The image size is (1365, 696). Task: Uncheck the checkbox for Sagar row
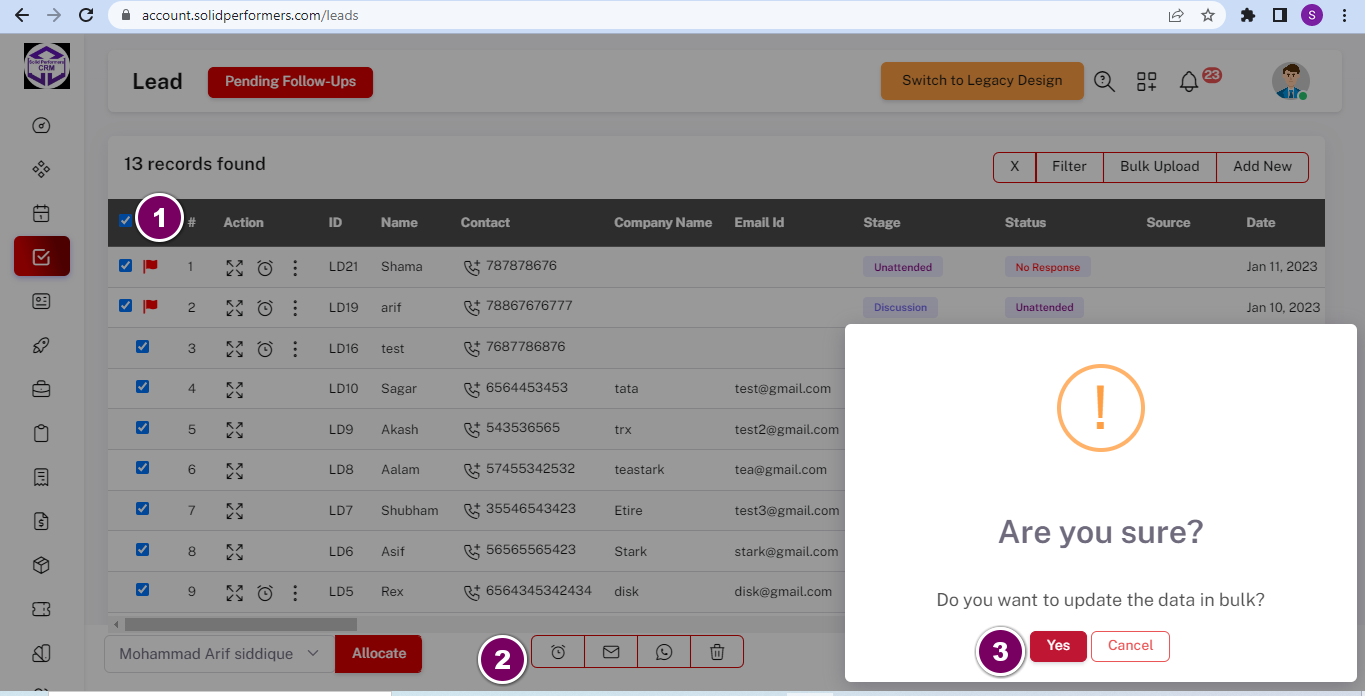tap(142, 387)
